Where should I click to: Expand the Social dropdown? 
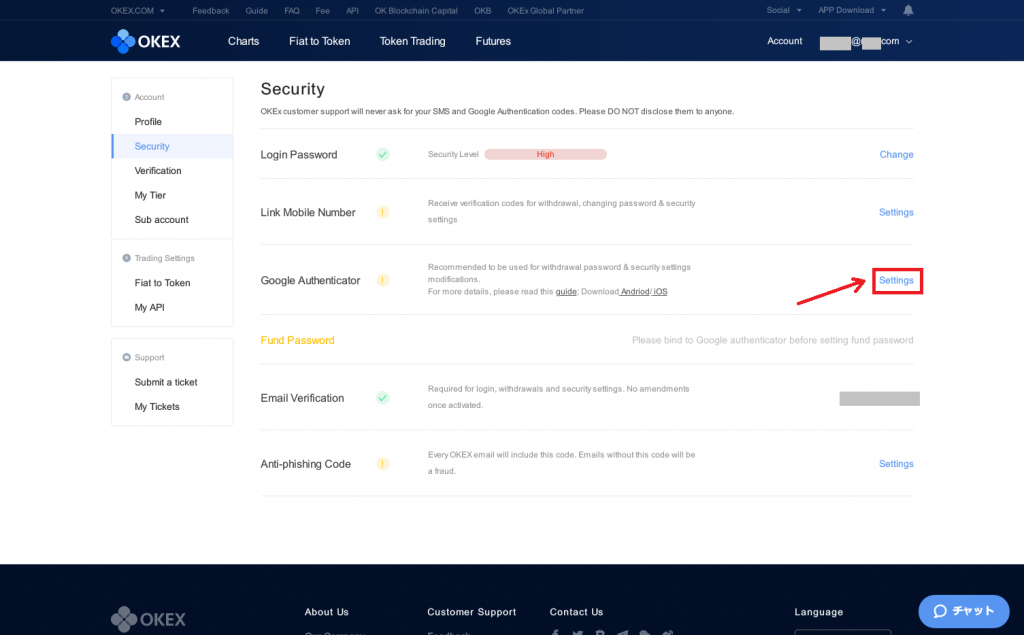[784, 10]
